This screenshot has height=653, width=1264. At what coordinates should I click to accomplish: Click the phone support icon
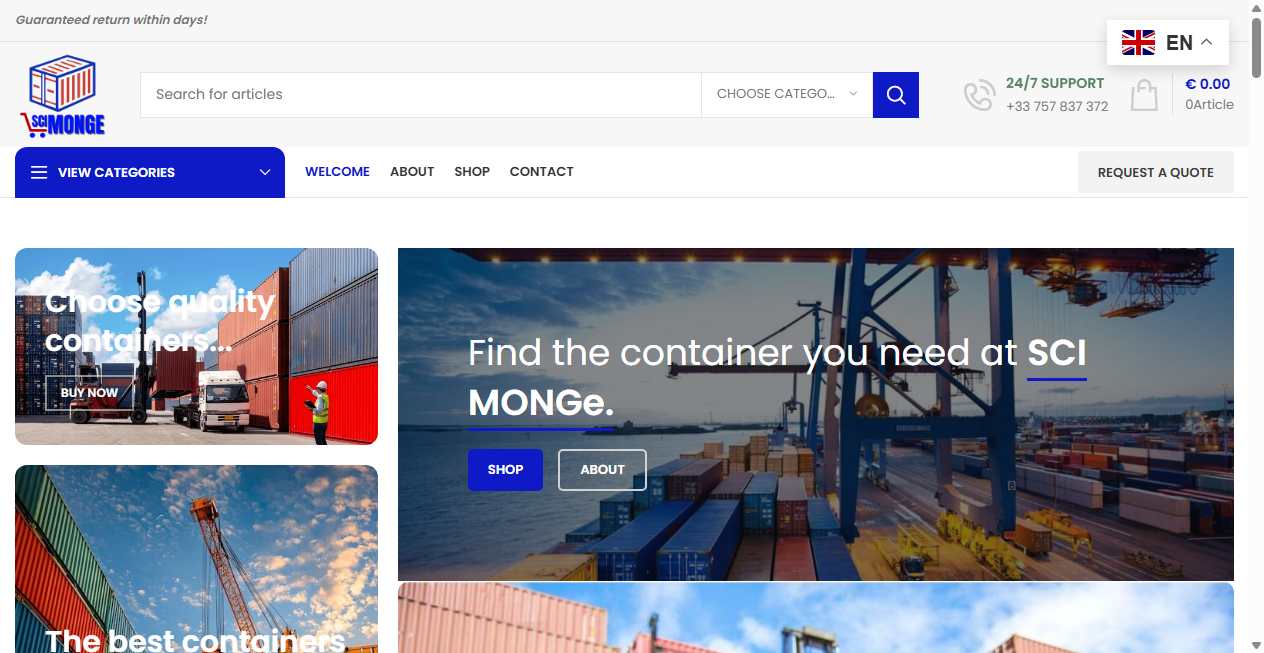(x=979, y=95)
